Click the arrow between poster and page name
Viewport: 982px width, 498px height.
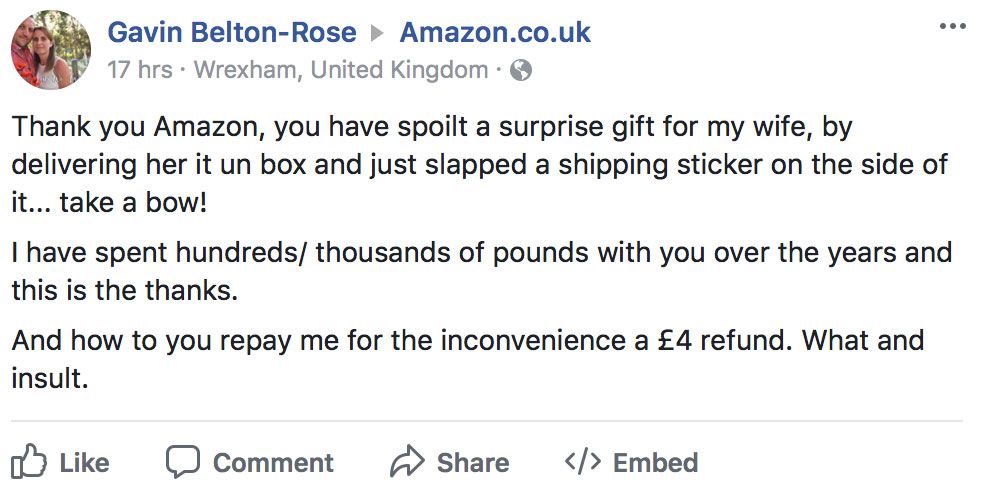point(378,33)
